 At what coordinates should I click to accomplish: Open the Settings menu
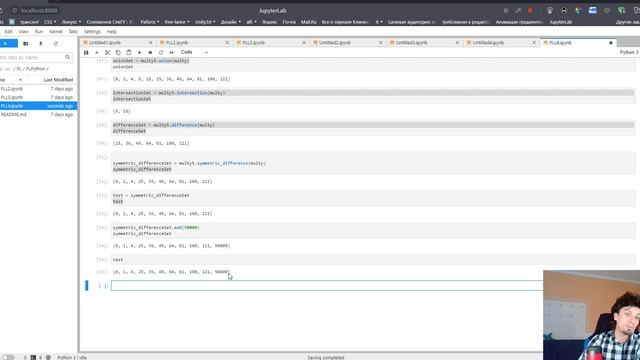92,31
